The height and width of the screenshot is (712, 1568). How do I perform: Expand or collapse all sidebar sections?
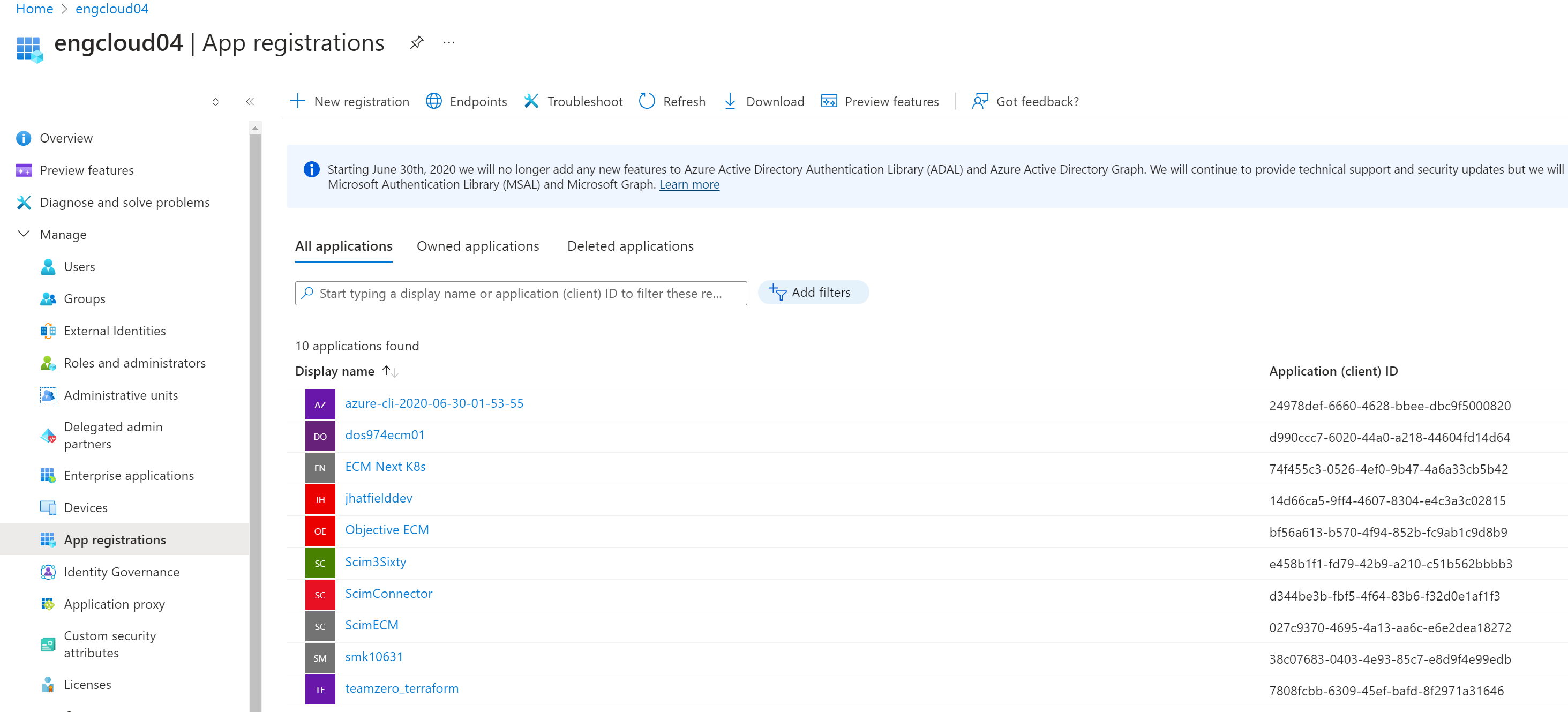(215, 102)
